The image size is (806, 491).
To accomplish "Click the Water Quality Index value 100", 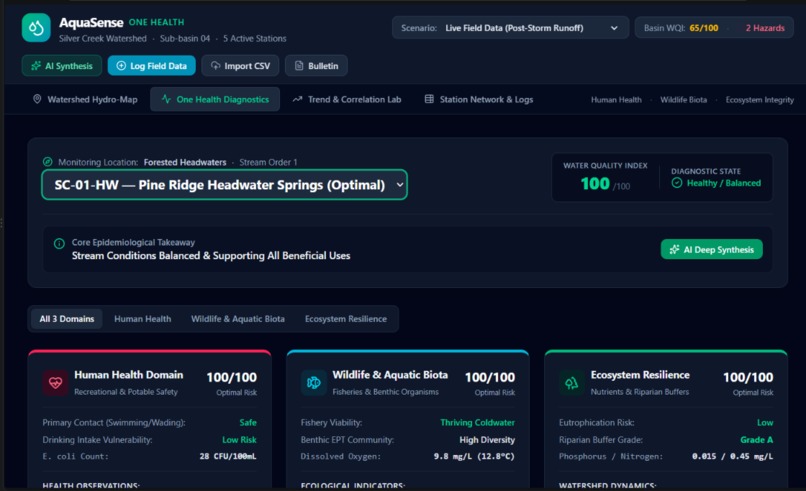I will (595, 184).
